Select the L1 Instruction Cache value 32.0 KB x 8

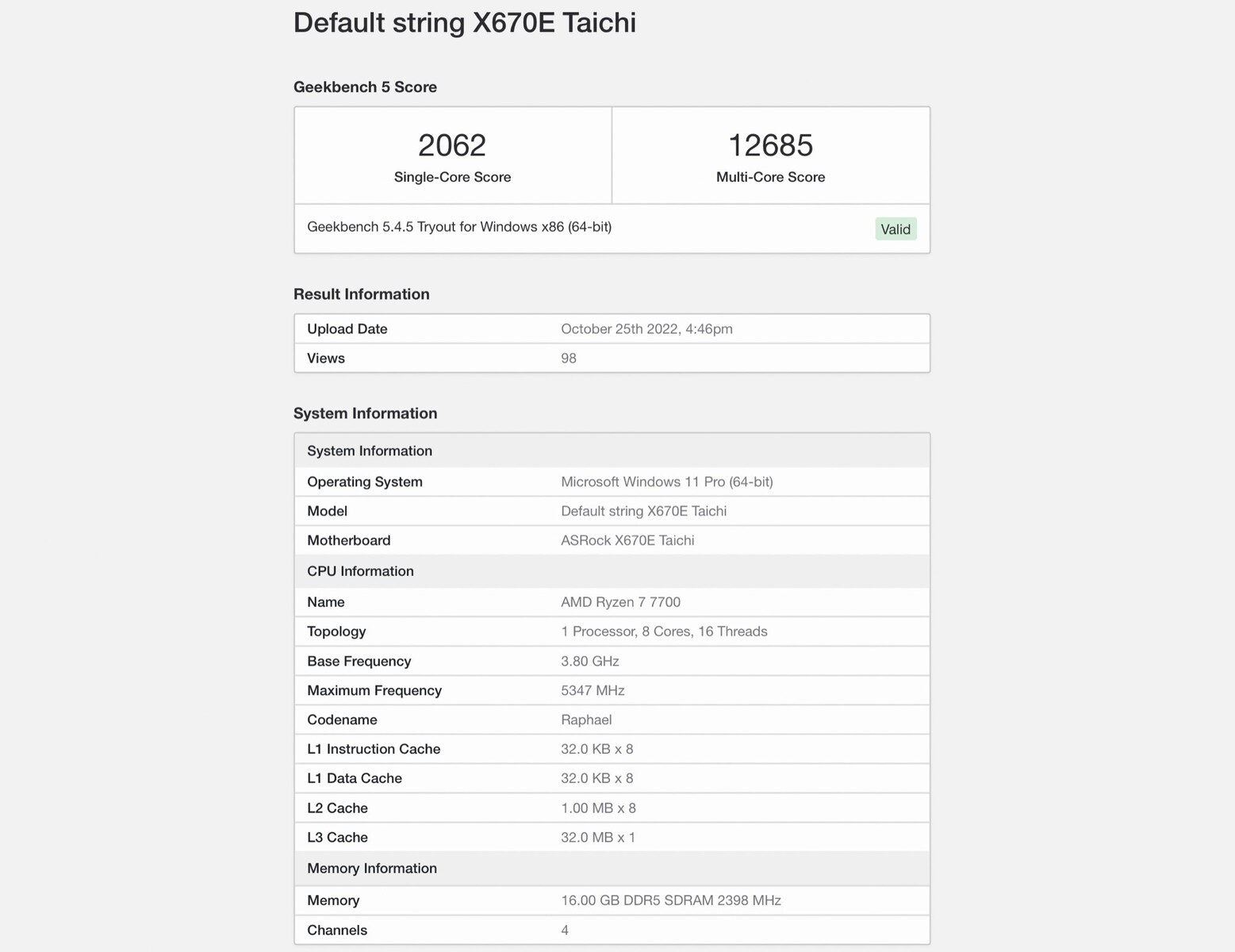pos(597,750)
